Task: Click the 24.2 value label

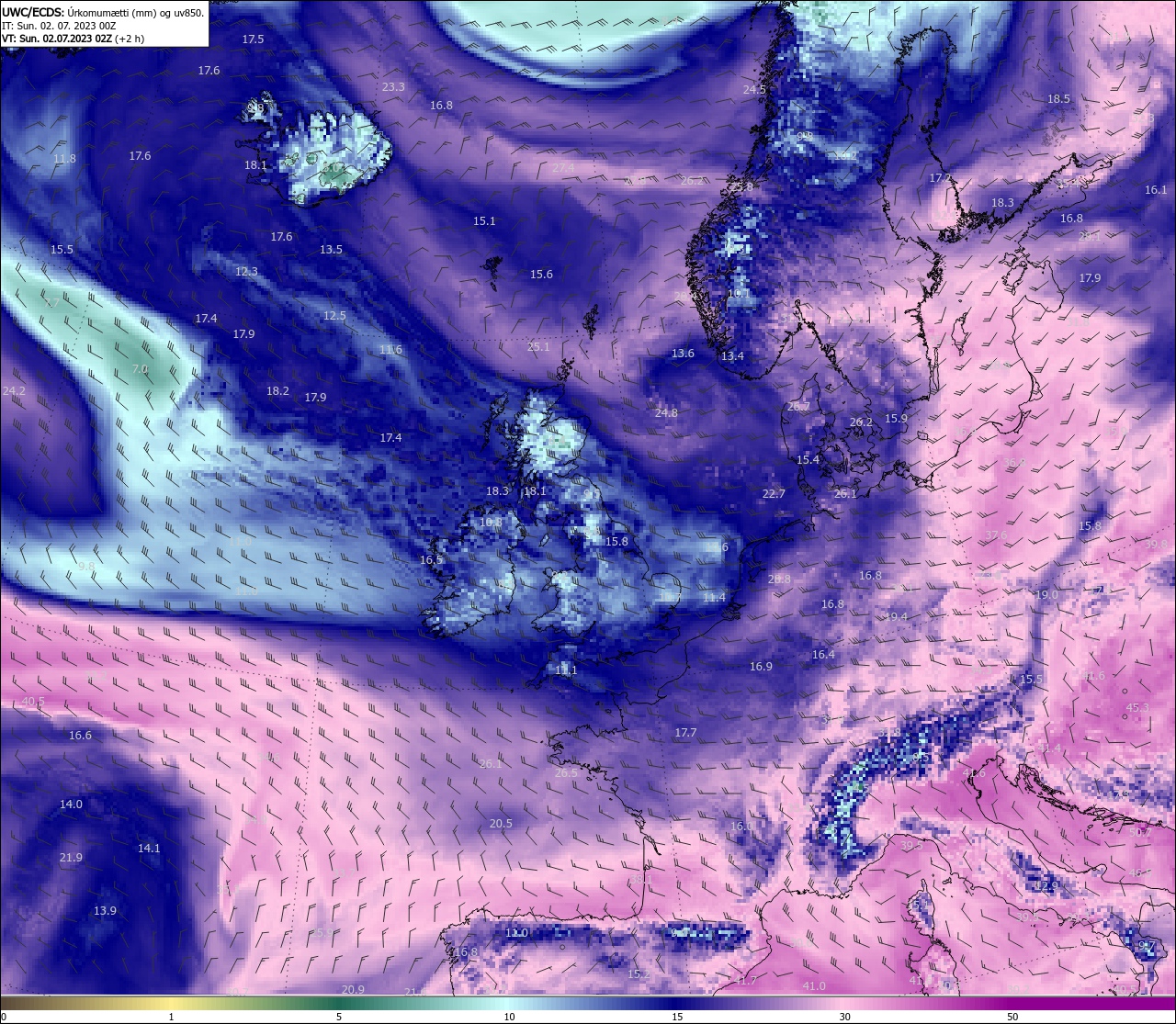Action: (14, 391)
